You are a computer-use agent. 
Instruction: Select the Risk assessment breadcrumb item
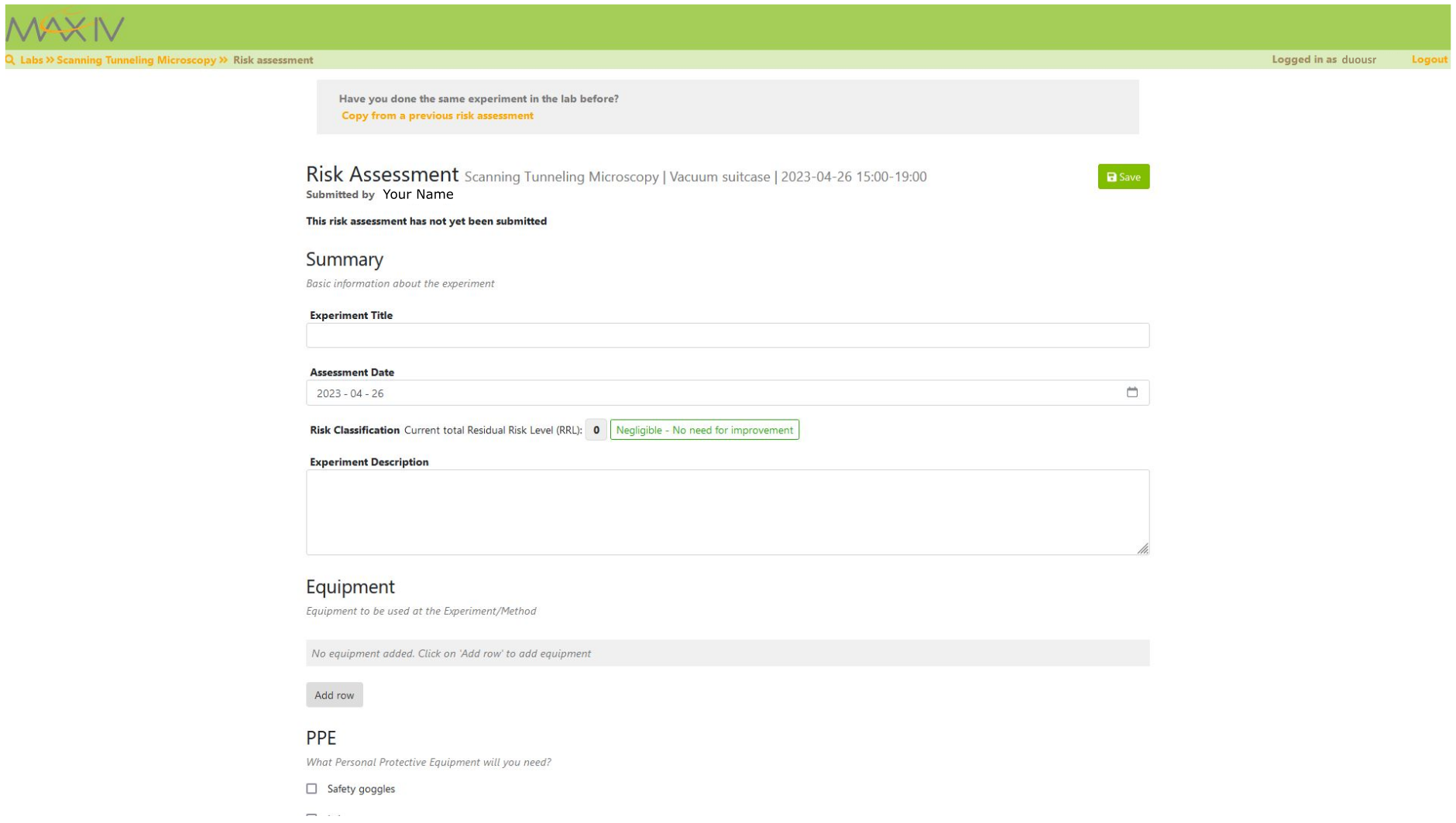(273, 60)
